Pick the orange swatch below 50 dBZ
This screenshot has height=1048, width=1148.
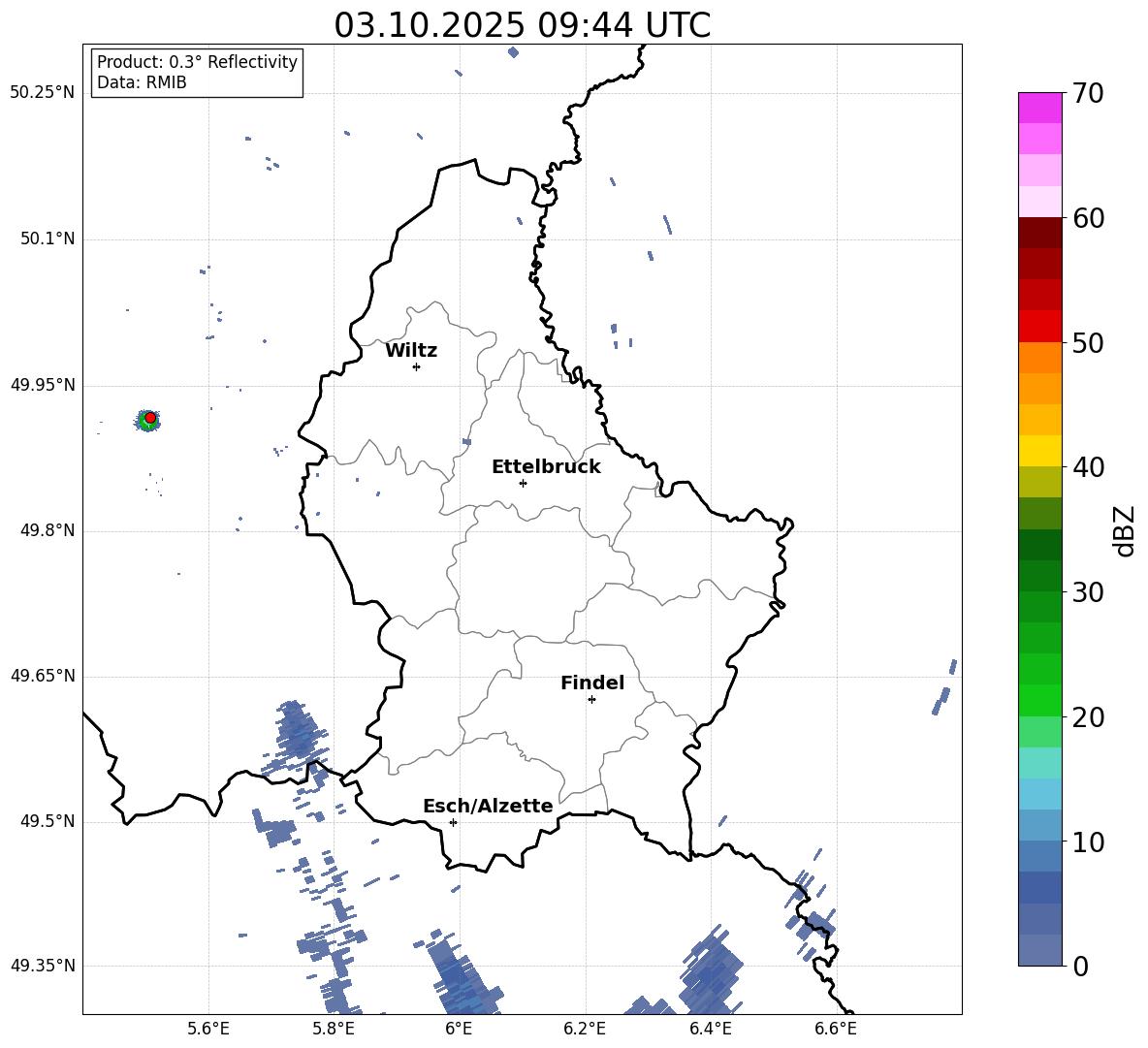pyautogui.click(x=1040, y=357)
